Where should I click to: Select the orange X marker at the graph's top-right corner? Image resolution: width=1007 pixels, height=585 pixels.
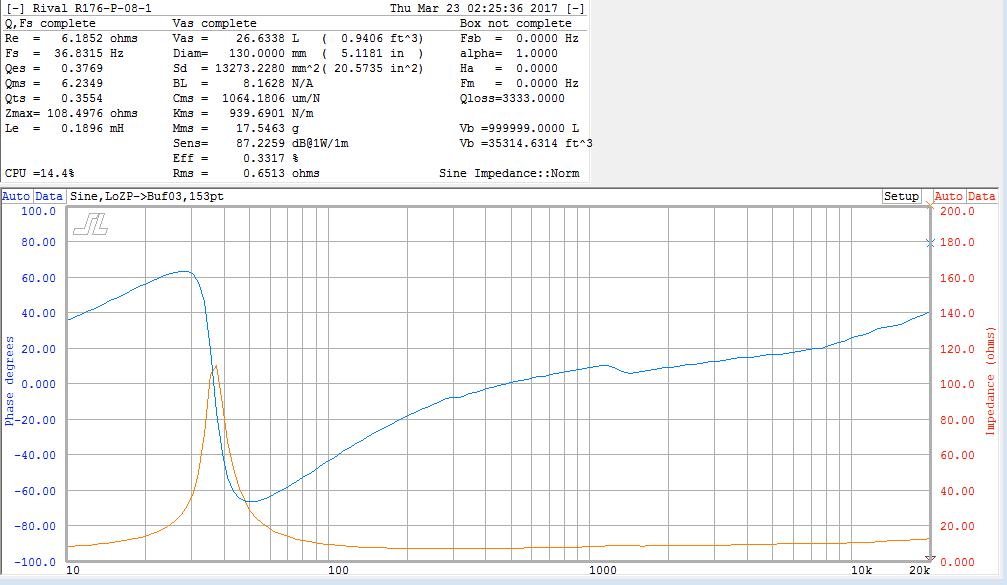(930, 205)
